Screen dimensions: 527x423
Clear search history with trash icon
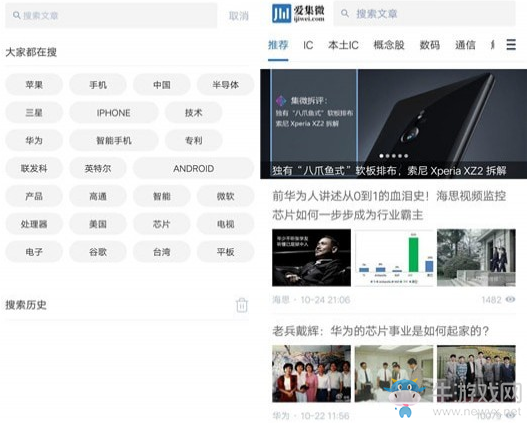242,305
